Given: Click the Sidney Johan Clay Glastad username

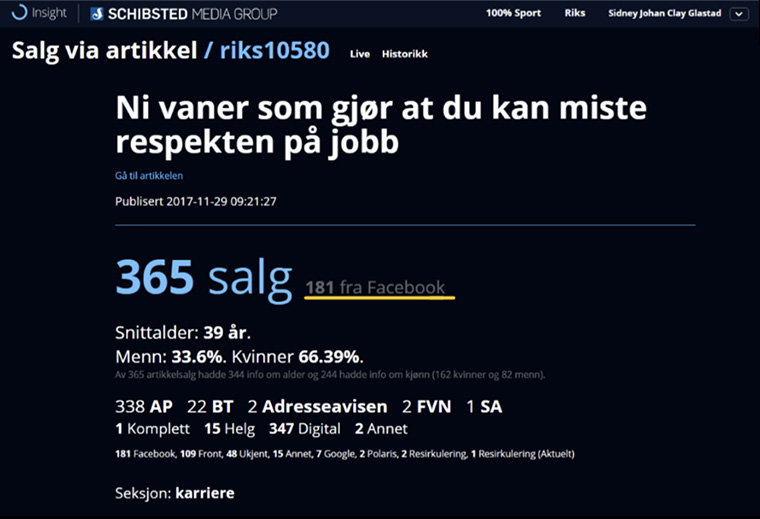Looking at the screenshot, I should pos(665,14).
